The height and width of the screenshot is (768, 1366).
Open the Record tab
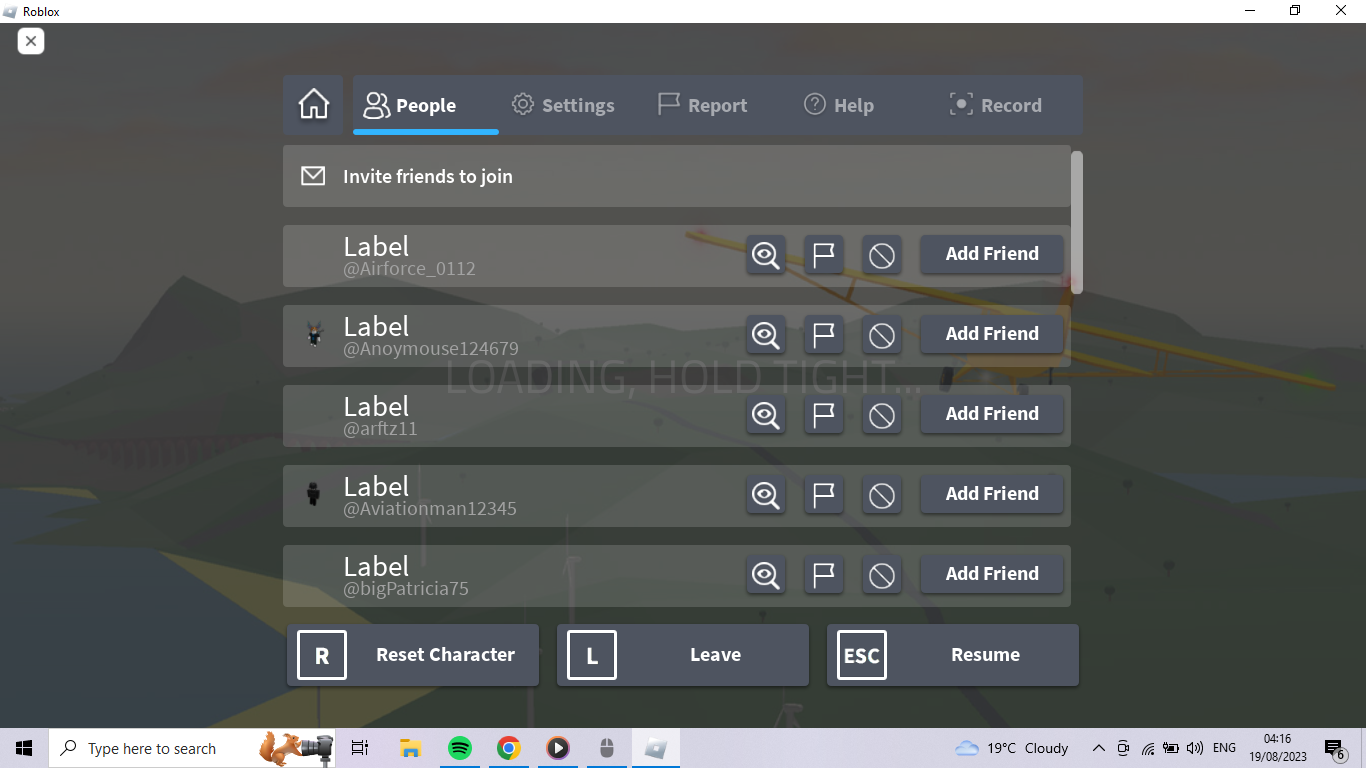[996, 105]
